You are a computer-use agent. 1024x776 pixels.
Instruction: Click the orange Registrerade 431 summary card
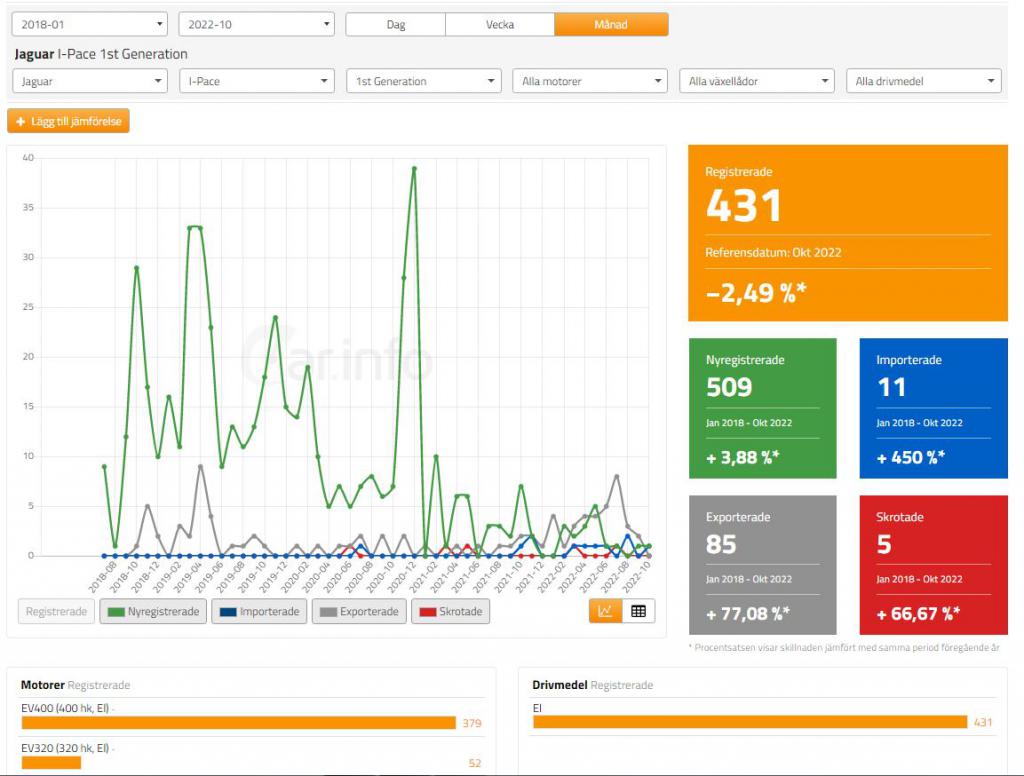pyautogui.click(x=848, y=233)
